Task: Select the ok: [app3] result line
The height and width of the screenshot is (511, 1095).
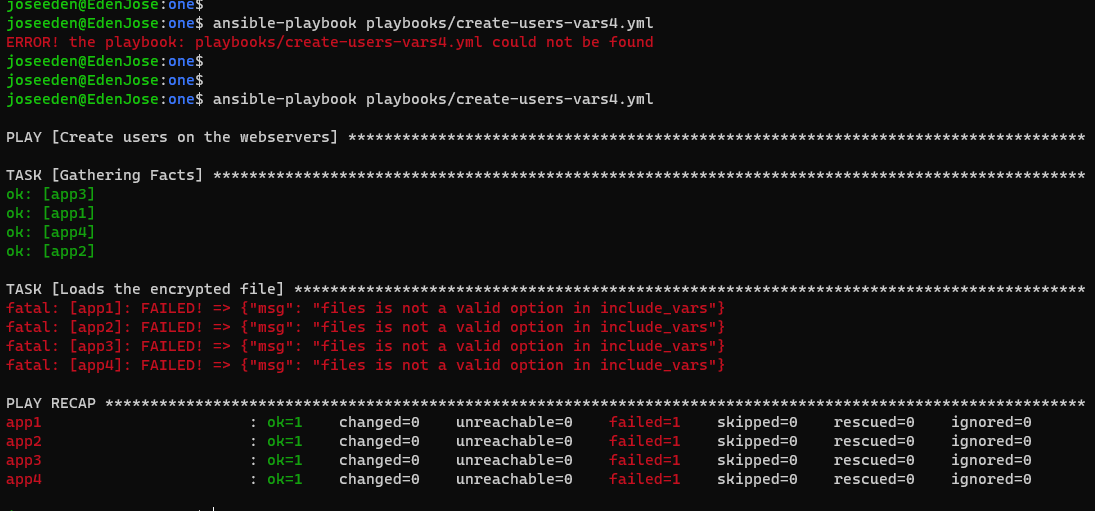Action: [50, 194]
